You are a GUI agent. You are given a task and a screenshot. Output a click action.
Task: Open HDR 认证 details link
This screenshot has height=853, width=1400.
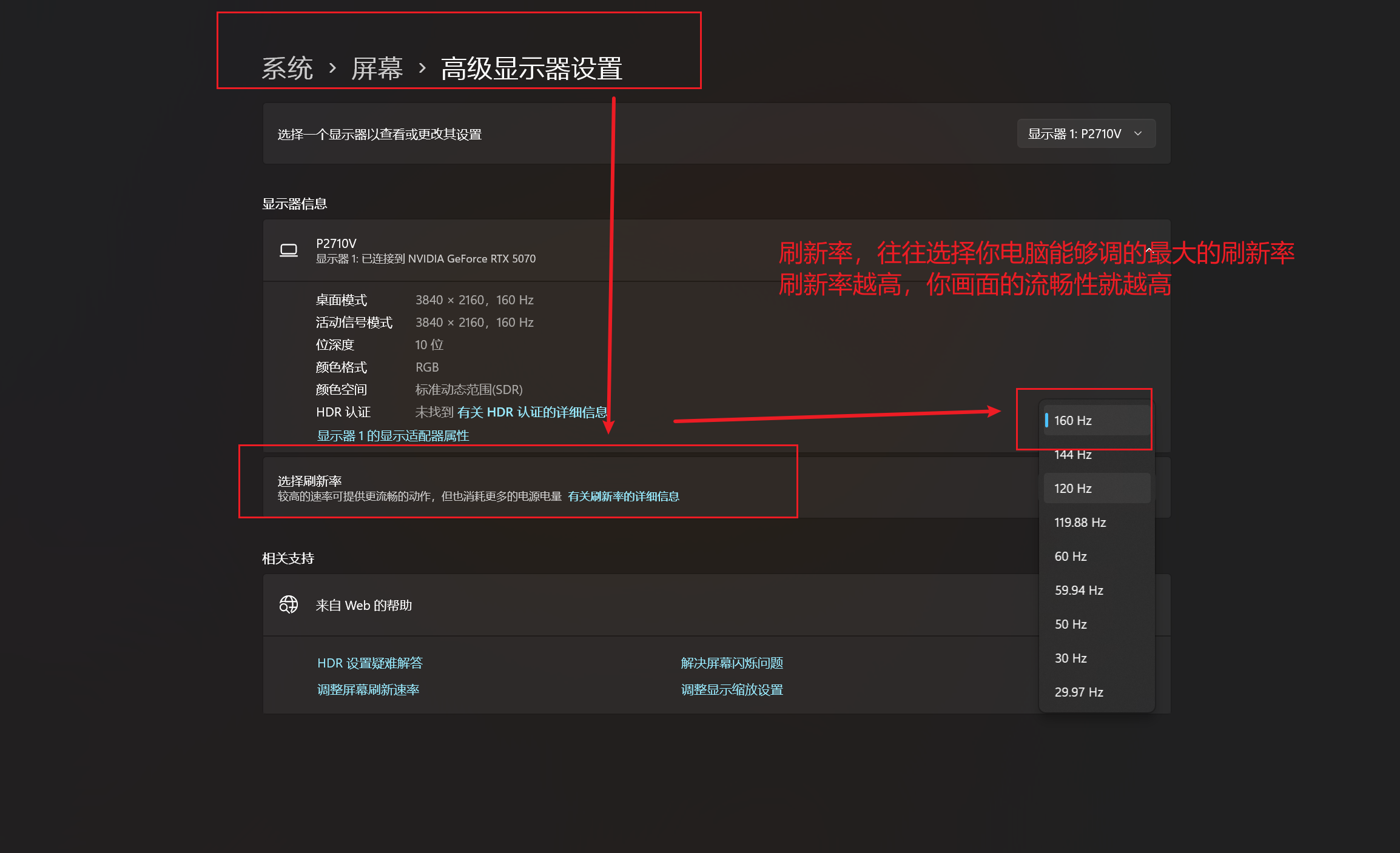pos(532,412)
